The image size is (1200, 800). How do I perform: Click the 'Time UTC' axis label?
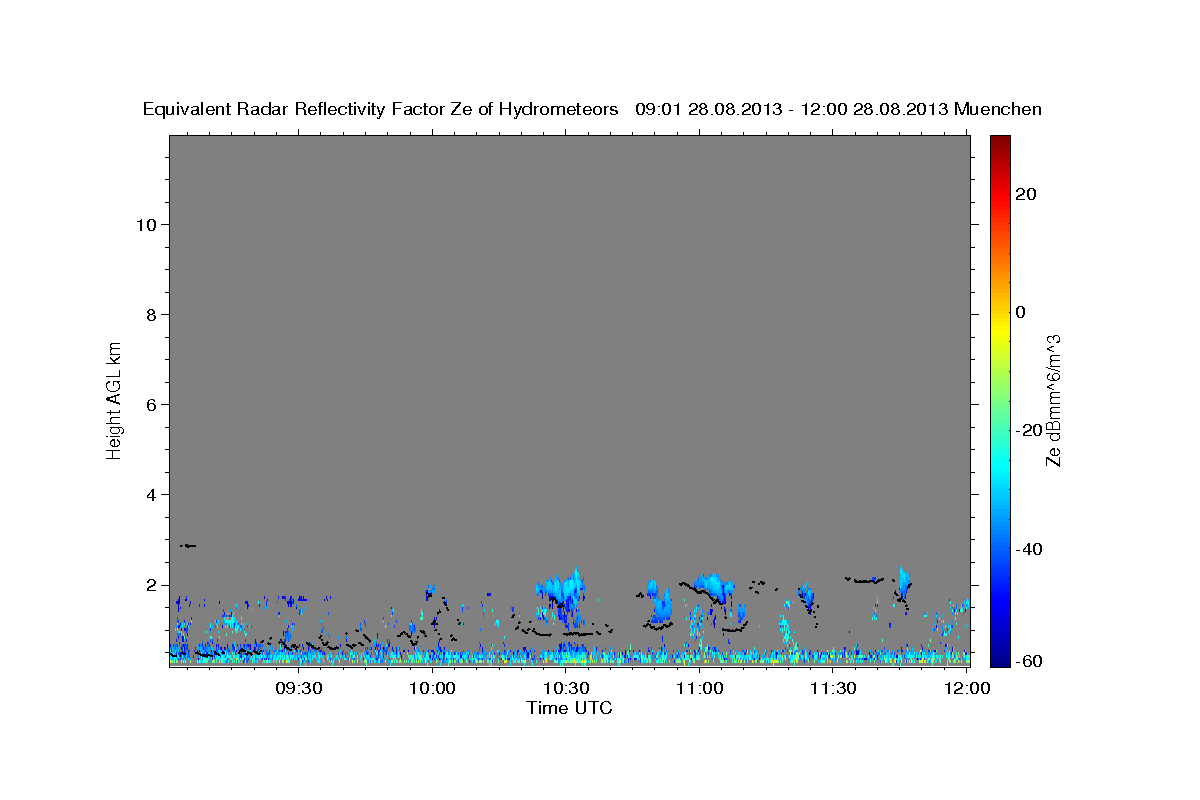pyautogui.click(x=569, y=708)
